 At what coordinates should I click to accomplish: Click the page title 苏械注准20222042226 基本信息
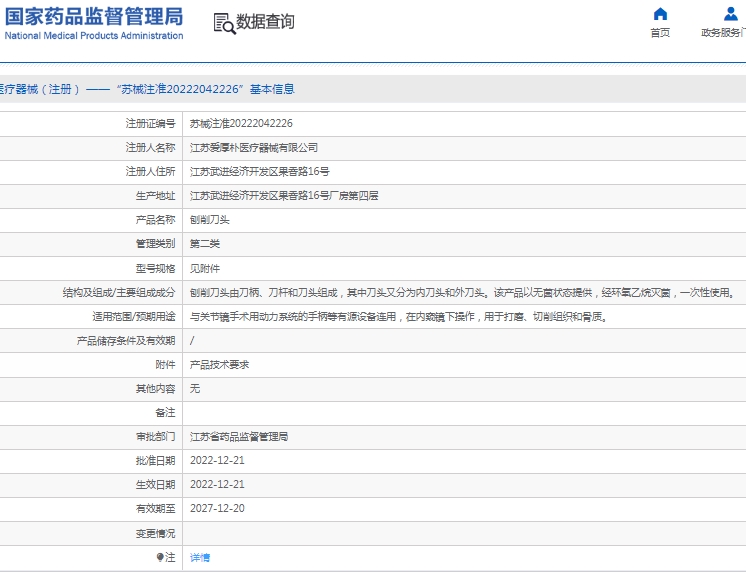(206, 89)
